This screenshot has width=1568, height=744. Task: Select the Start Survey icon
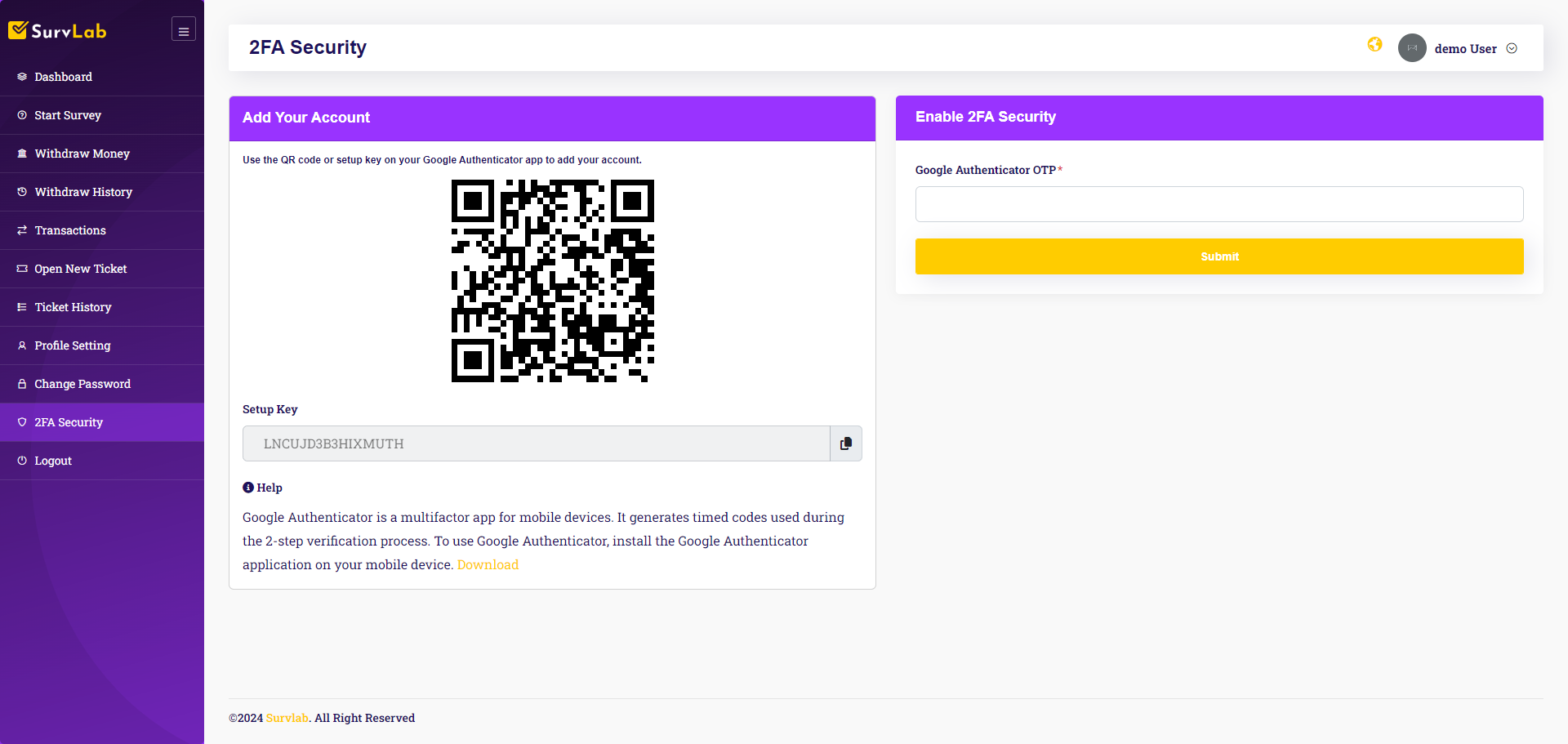tap(22, 115)
